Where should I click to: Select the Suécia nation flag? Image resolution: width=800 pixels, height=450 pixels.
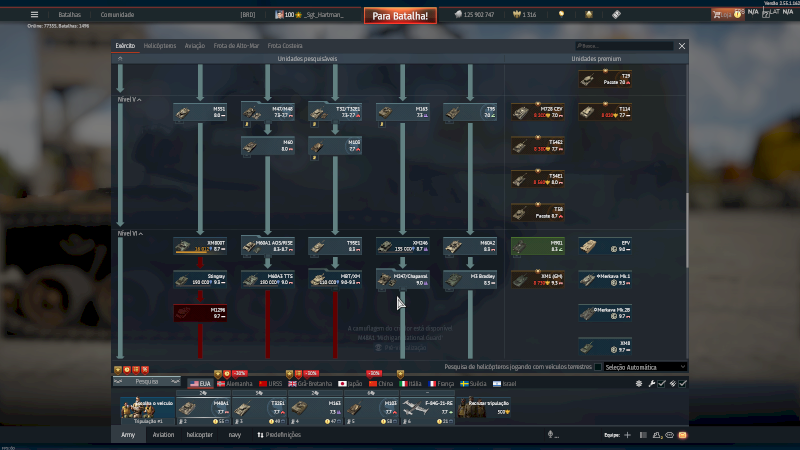pos(473,384)
